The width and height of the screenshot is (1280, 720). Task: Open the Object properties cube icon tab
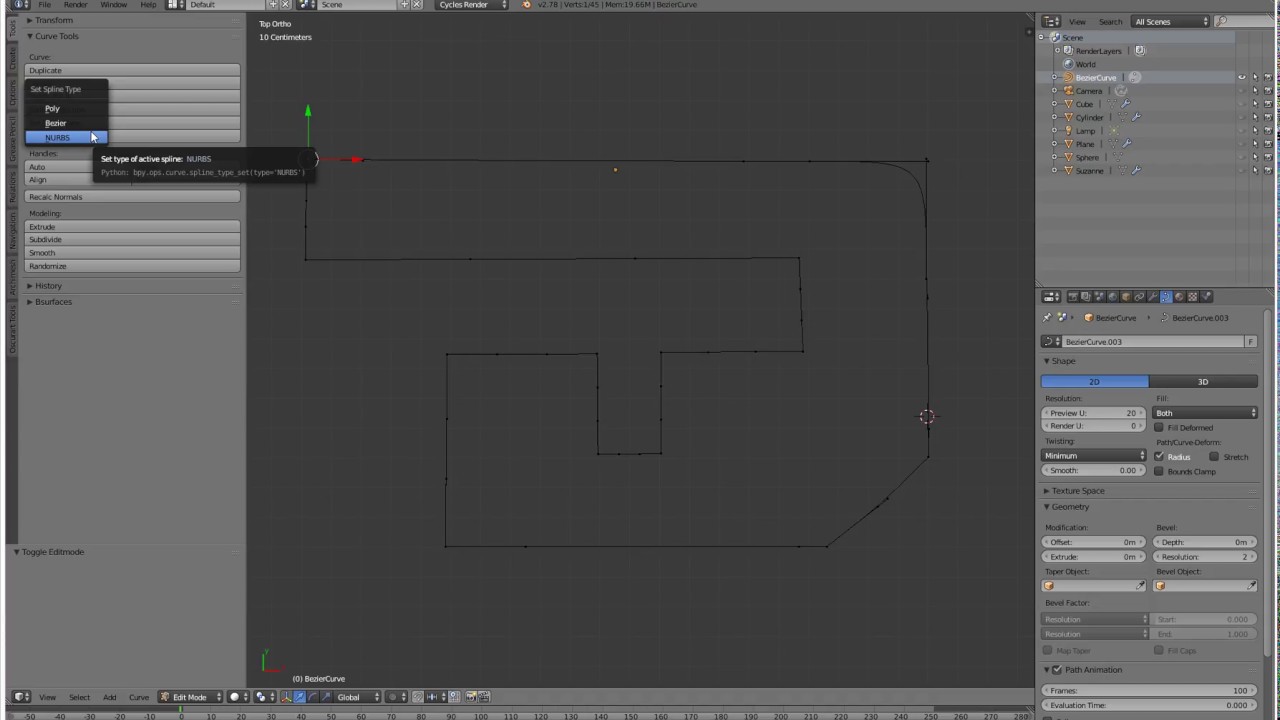[1126, 297]
